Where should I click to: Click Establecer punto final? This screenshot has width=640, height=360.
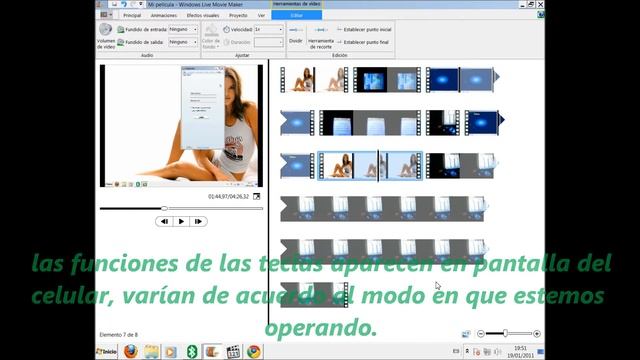click(362, 42)
